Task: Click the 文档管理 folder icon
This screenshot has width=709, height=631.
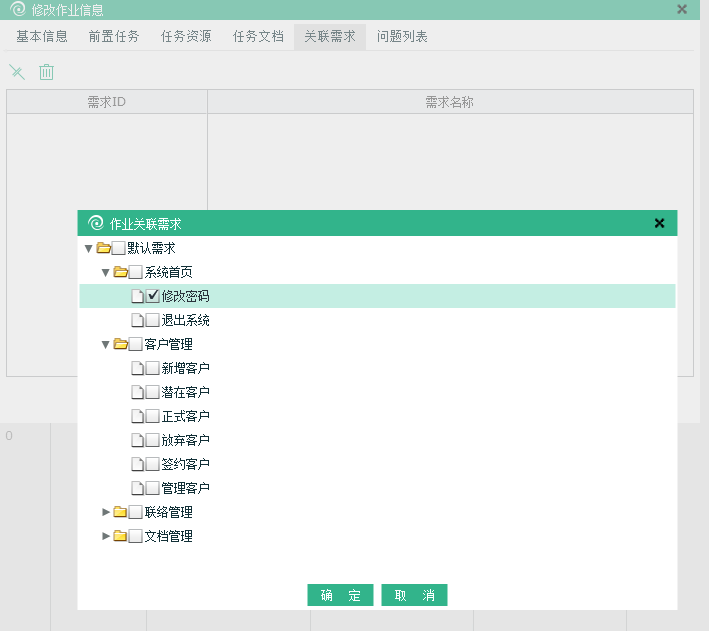Action: [120, 536]
